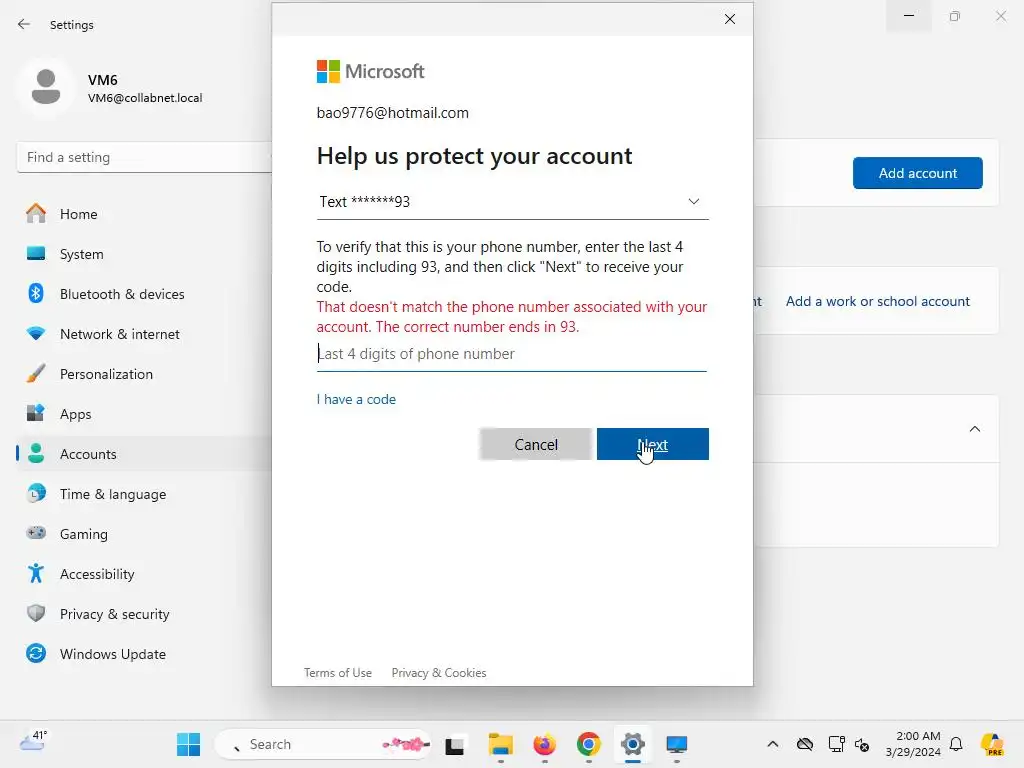
Task: Click 'Add a work or school account'
Action: [878, 301]
